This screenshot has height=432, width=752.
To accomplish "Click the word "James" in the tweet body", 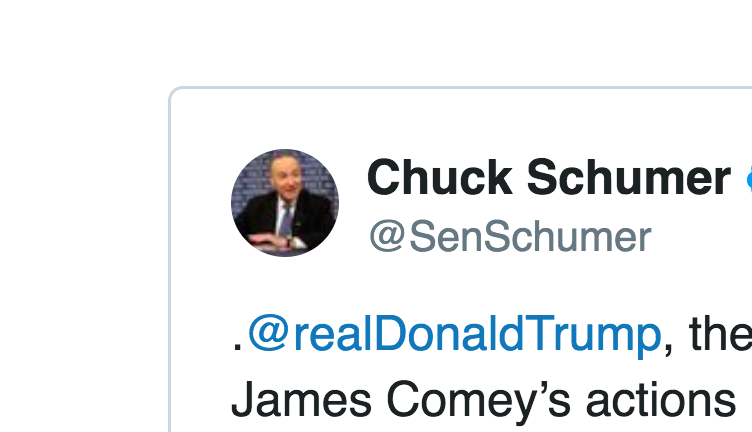I will tap(301, 400).
